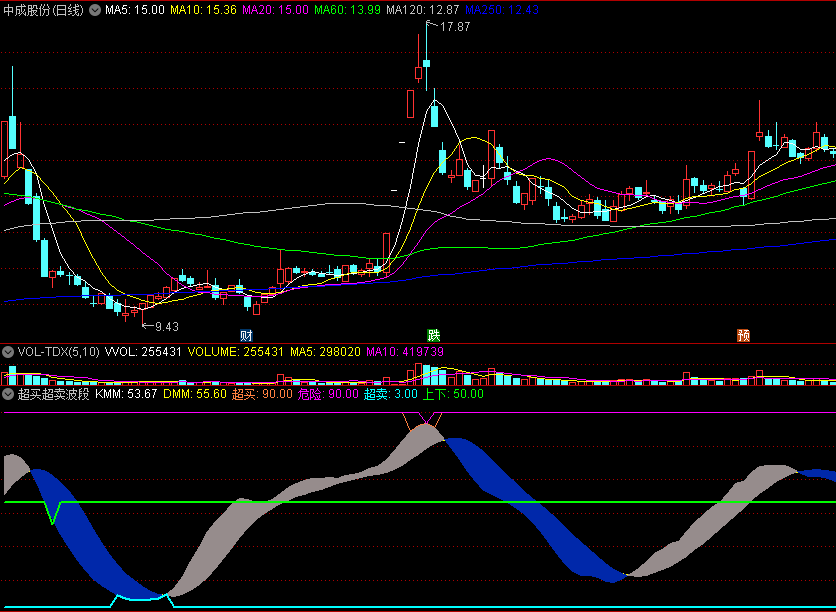836x612 pixels.
Task: Click the MA5: 15.00 label
Action: click(134, 10)
